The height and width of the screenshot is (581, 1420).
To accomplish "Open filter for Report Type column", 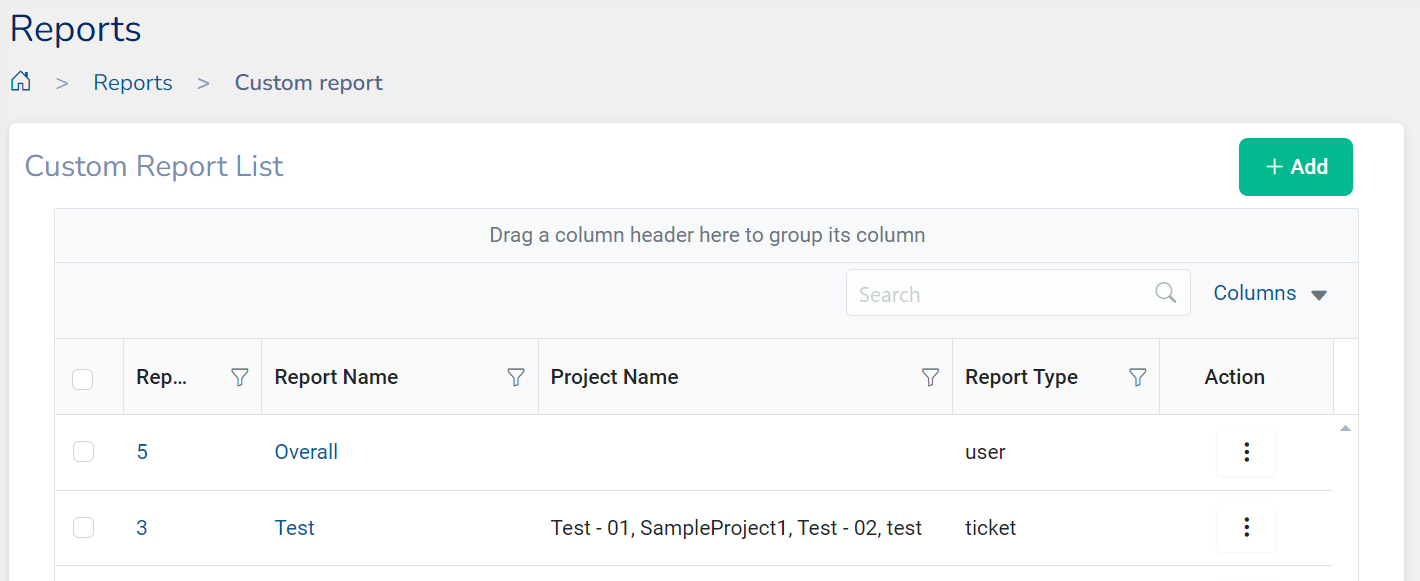I will (x=1137, y=377).
